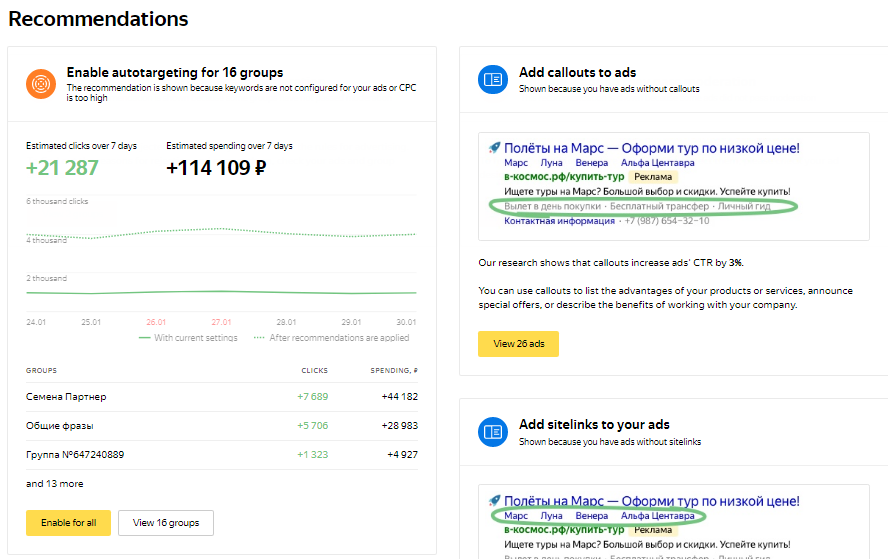Click the 27.01 date on the chart axis

tap(221, 322)
